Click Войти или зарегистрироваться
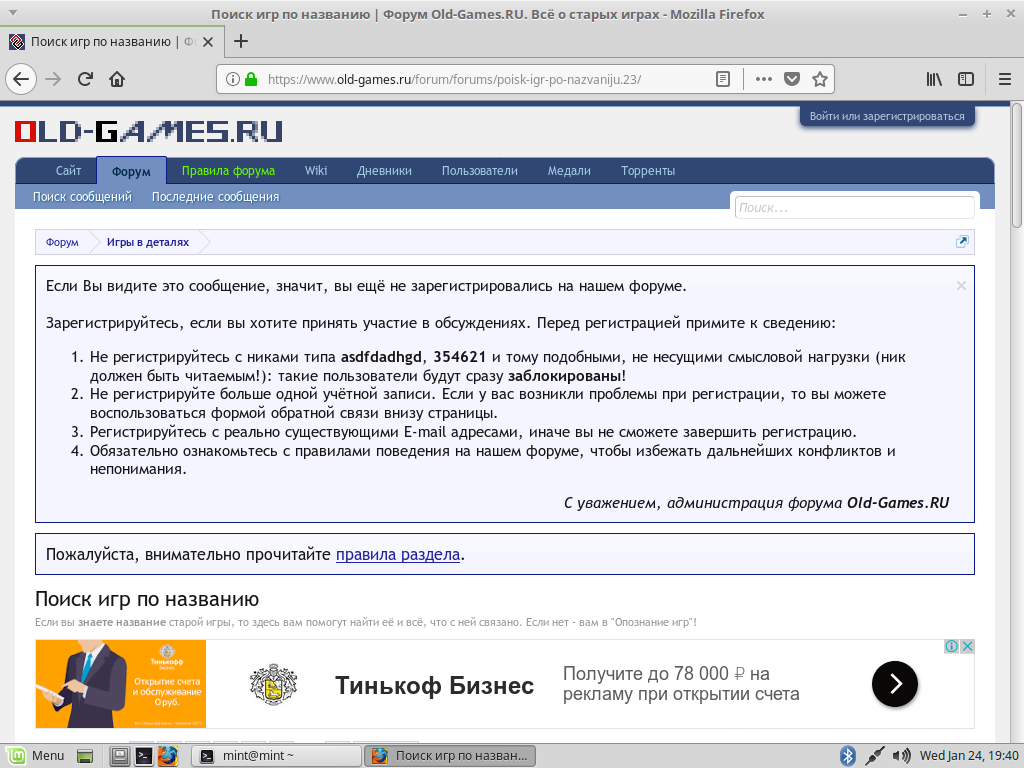Screen dimensions: 1024x768 886,115
